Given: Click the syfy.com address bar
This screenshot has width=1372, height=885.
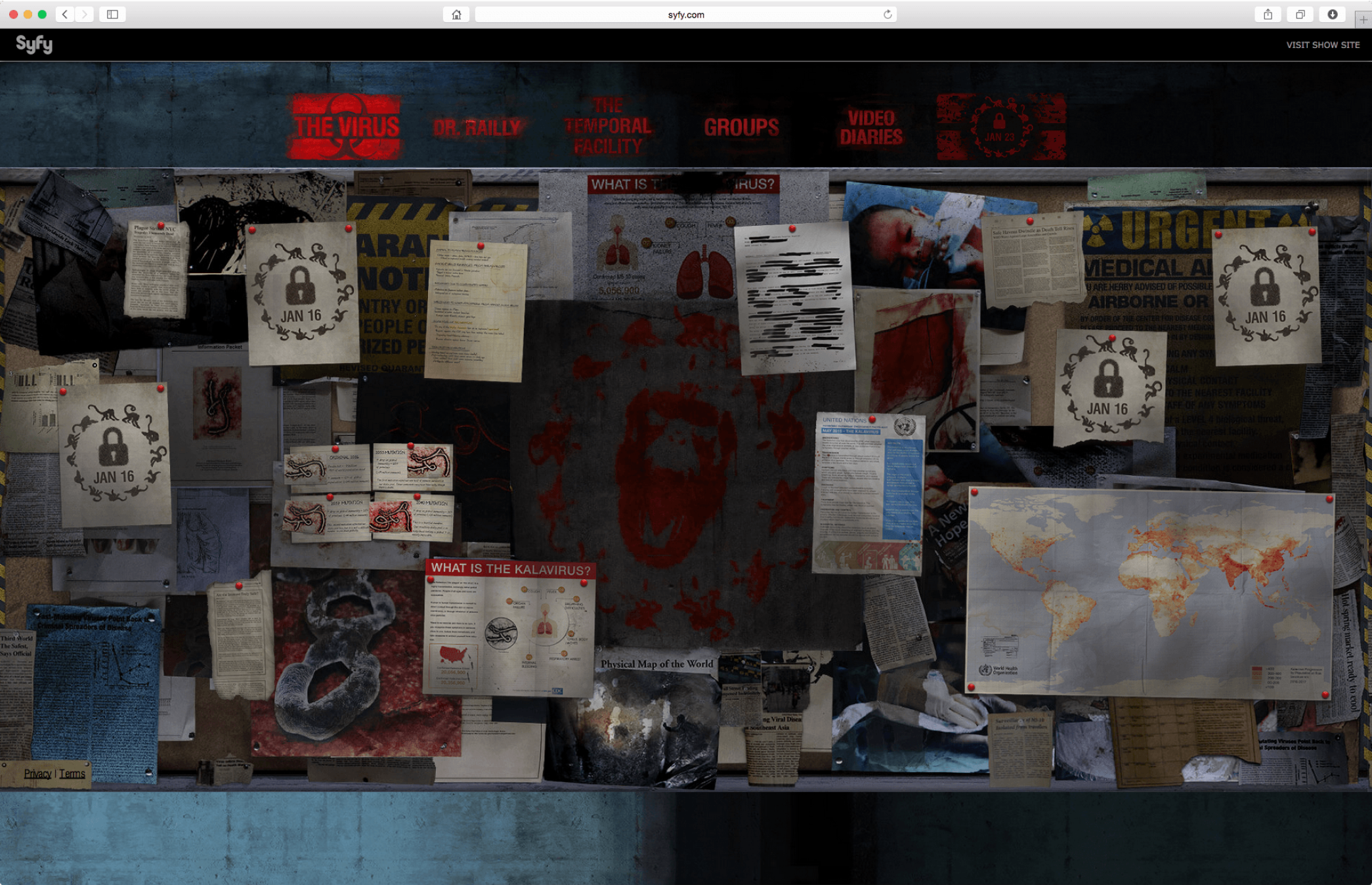Looking at the screenshot, I should point(685,14).
